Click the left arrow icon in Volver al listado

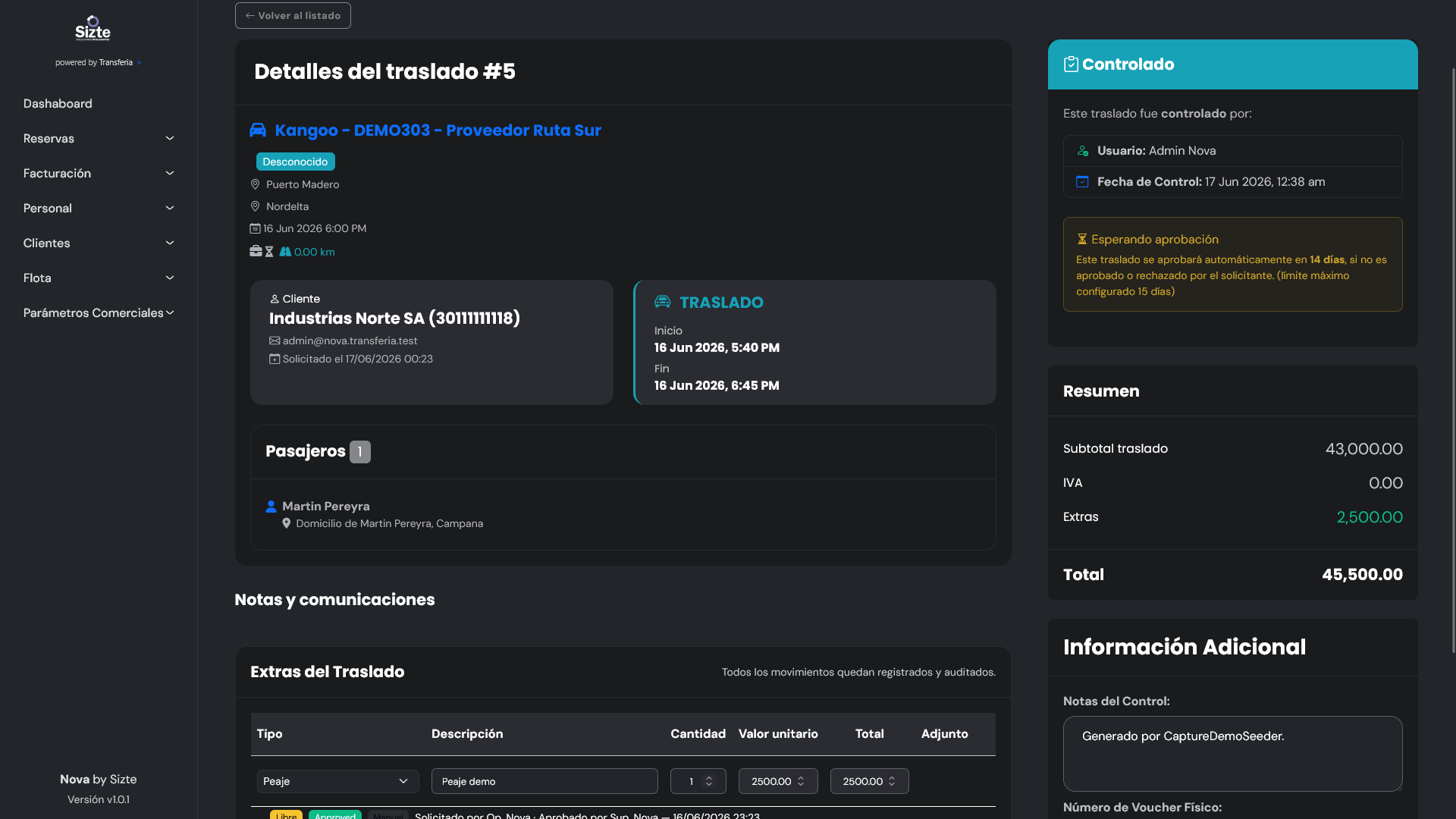[250, 16]
